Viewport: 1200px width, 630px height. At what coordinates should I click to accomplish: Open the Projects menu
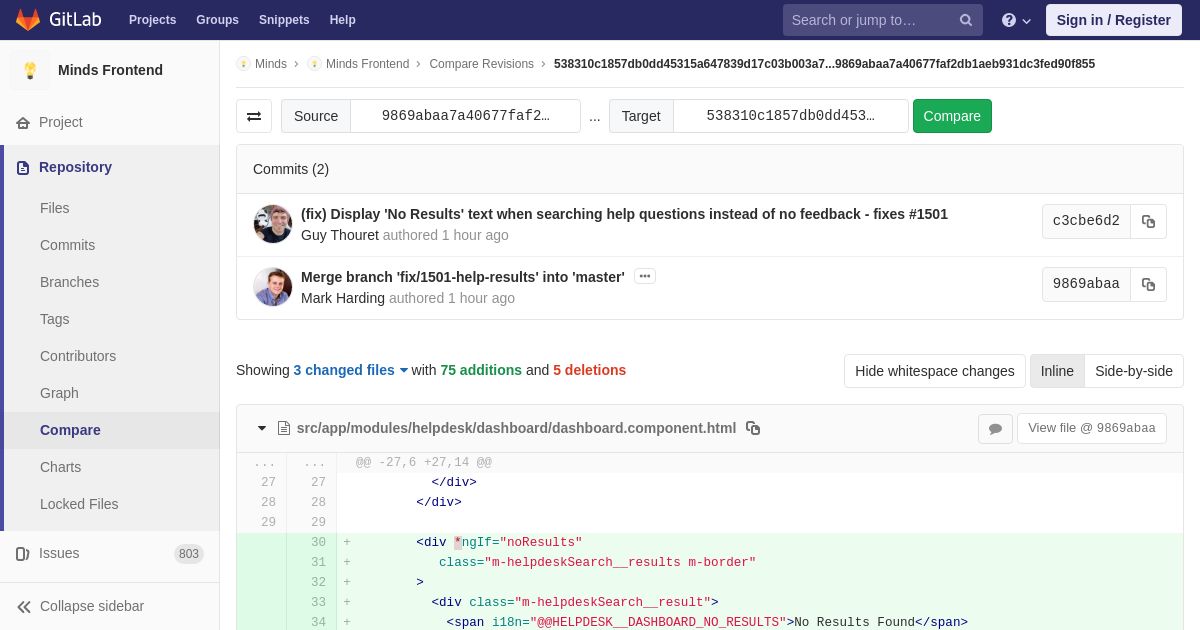pyautogui.click(x=152, y=20)
